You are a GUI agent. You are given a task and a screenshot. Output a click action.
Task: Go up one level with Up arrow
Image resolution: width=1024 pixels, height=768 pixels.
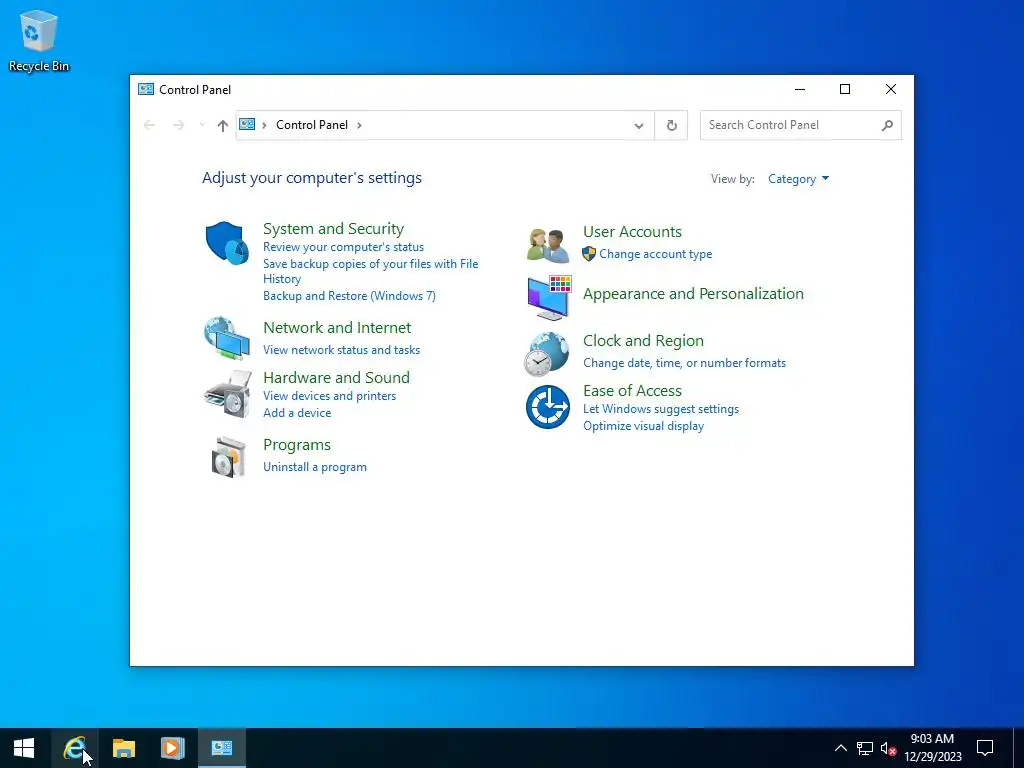[x=223, y=125]
